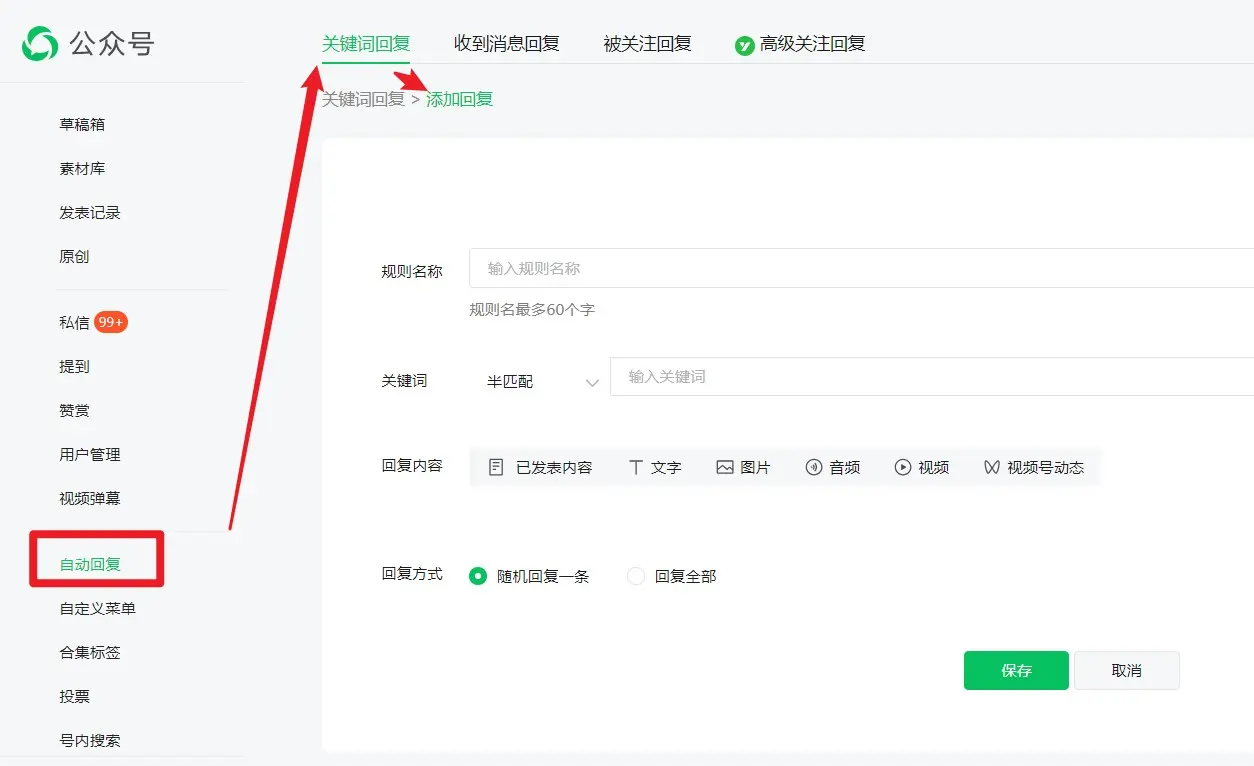Switch to the 被关注回复 tab

[647, 44]
